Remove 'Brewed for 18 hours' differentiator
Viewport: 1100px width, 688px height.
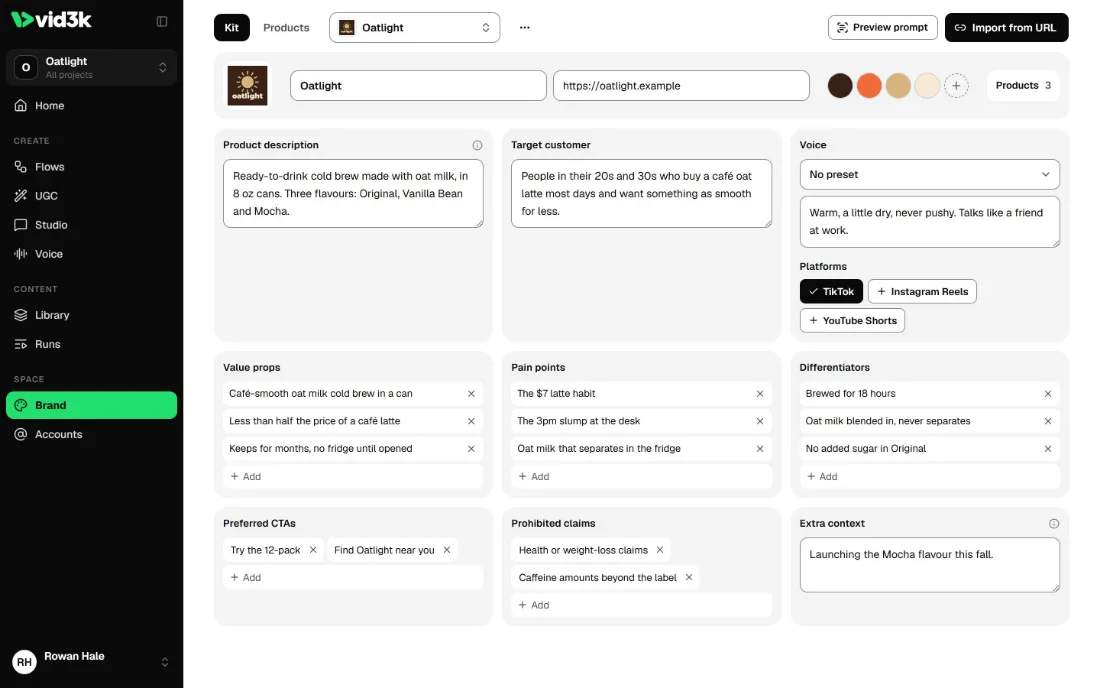pos(1048,394)
